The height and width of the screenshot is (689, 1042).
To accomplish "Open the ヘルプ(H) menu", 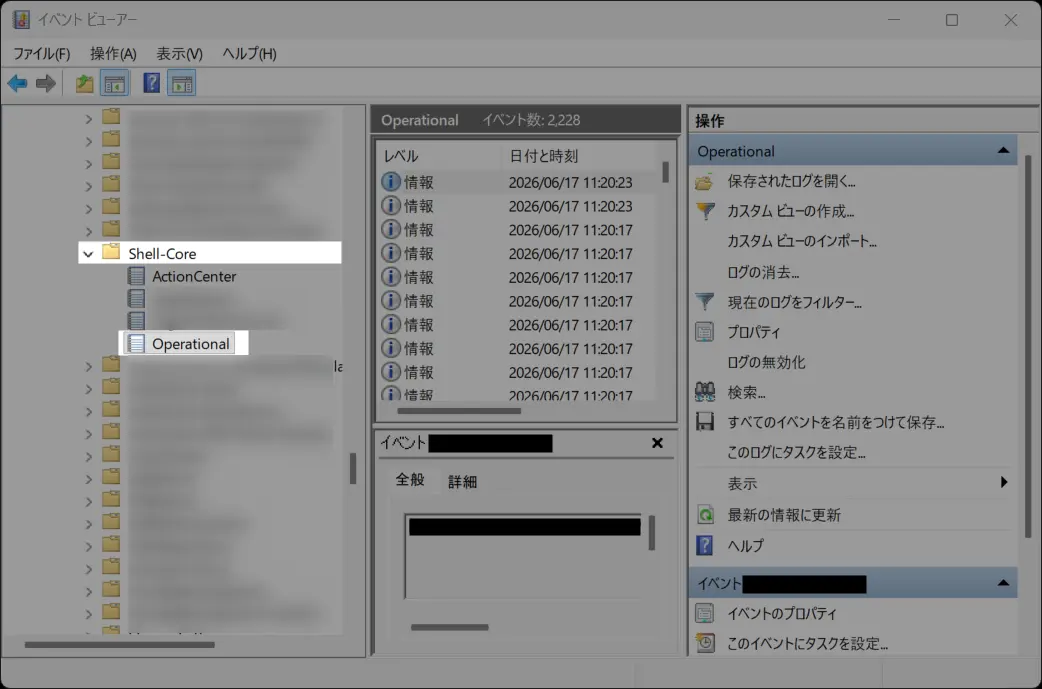I will coord(249,54).
